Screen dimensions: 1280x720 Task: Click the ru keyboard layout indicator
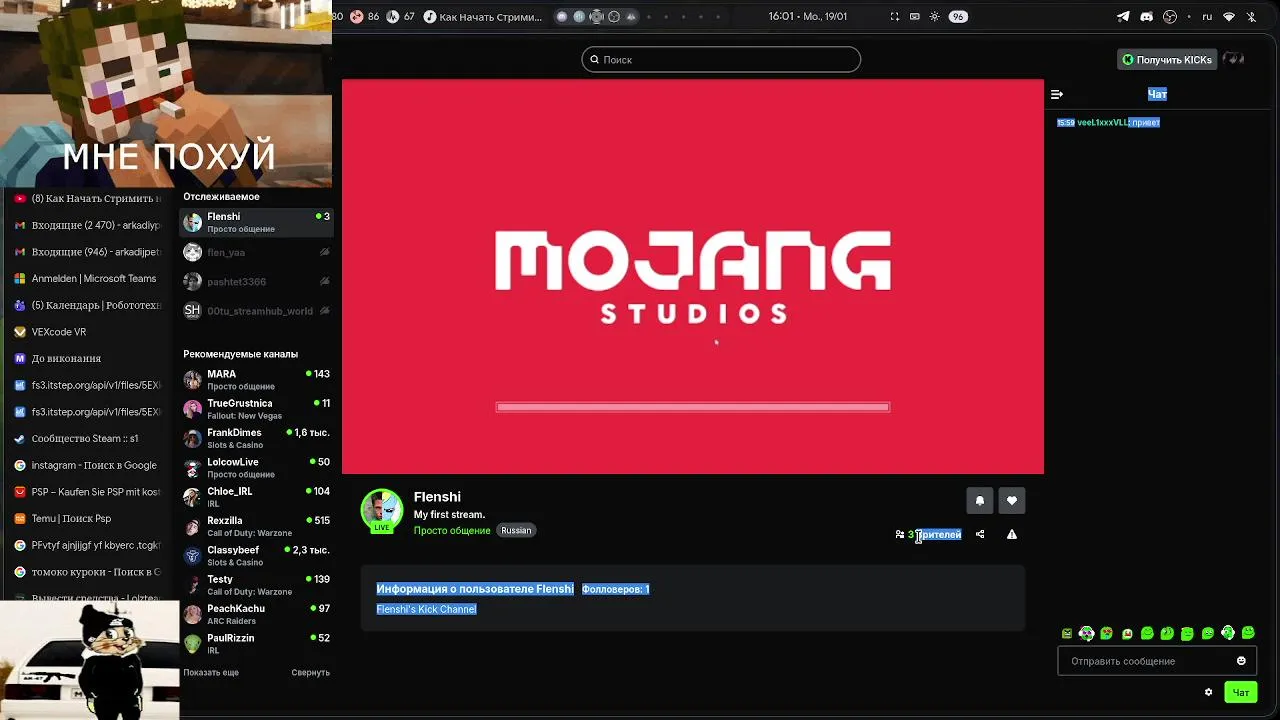[1207, 17]
